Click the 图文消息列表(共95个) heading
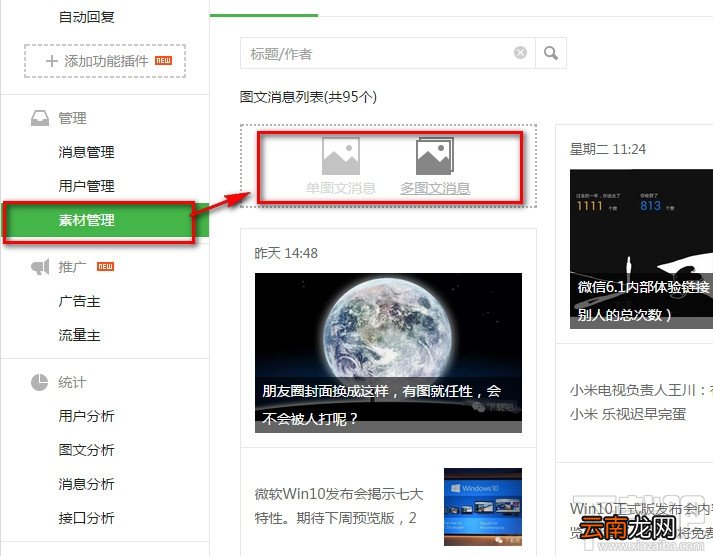Image resolution: width=713 pixels, height=556 pixels. pos(308,97)
